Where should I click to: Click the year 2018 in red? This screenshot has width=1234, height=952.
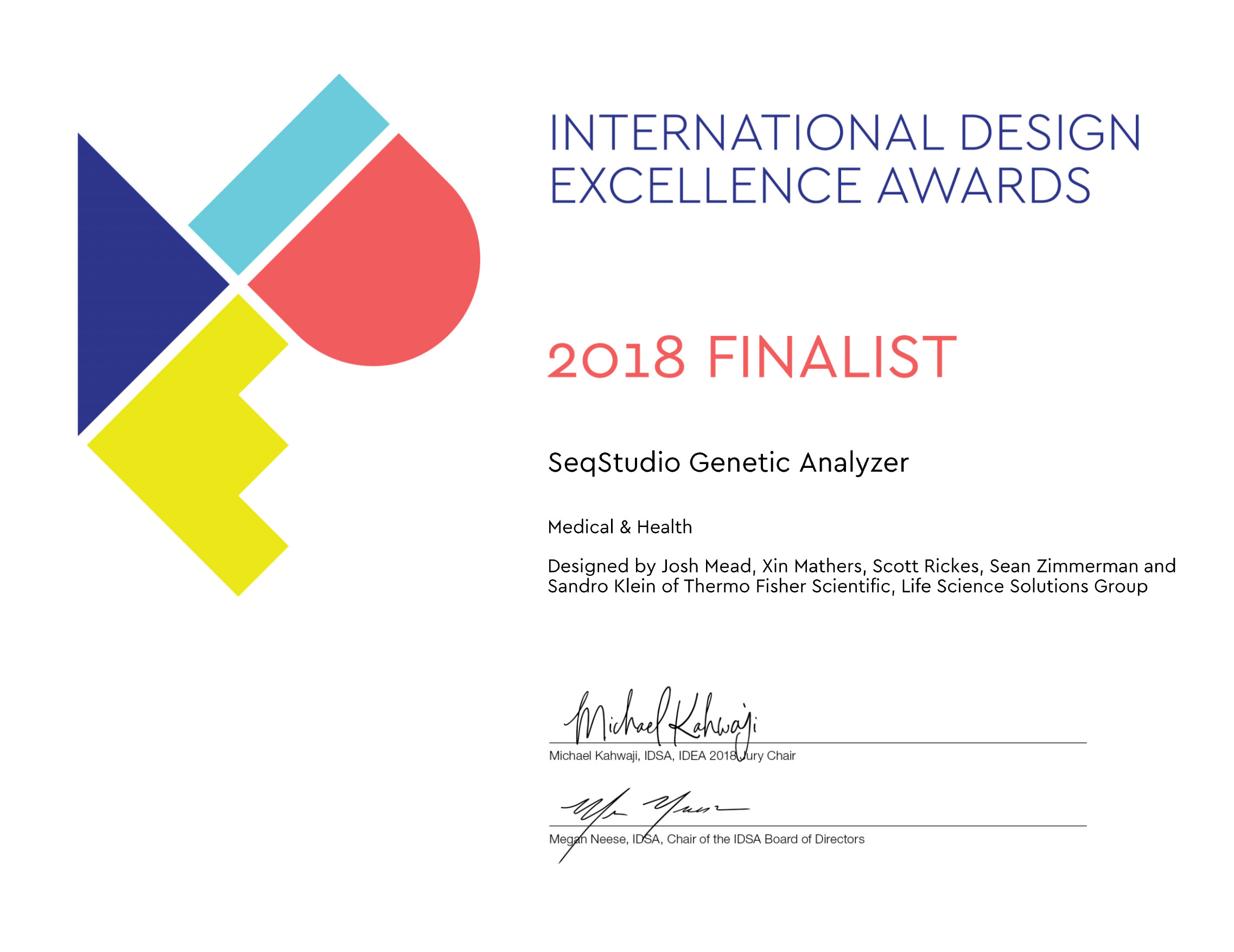click(x=616, y=358)
